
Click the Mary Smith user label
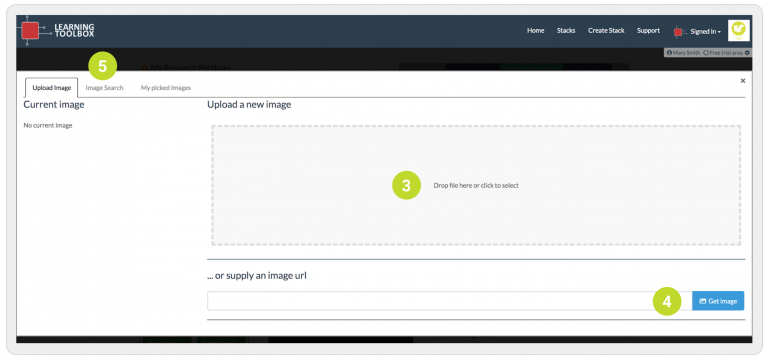(683, 52)
